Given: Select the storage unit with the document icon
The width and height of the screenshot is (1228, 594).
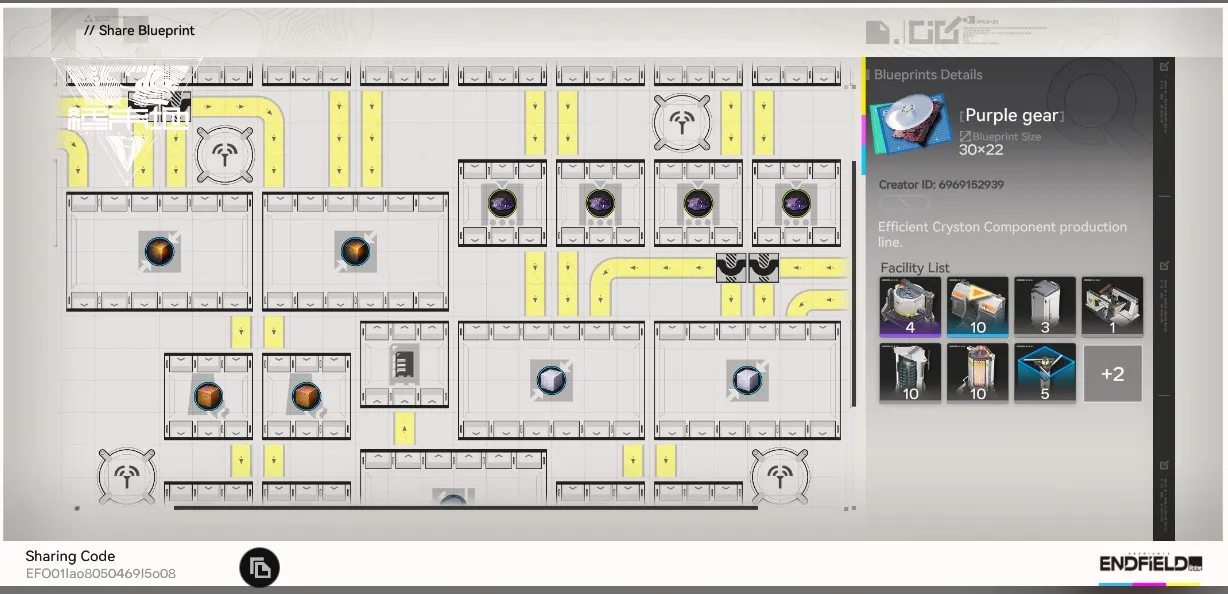Looking at the screenshot, I should (x=404, y=364).
